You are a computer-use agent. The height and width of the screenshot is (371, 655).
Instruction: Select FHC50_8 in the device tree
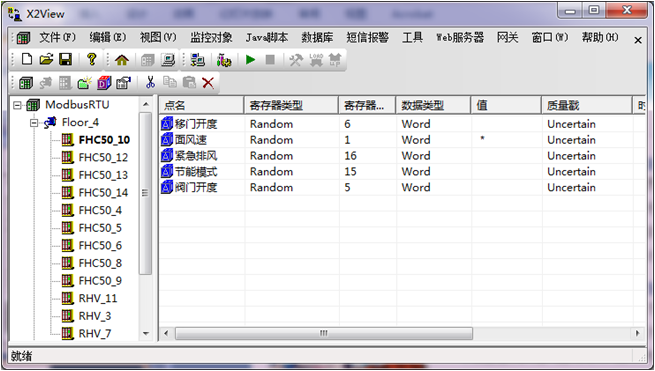point(100,263)
